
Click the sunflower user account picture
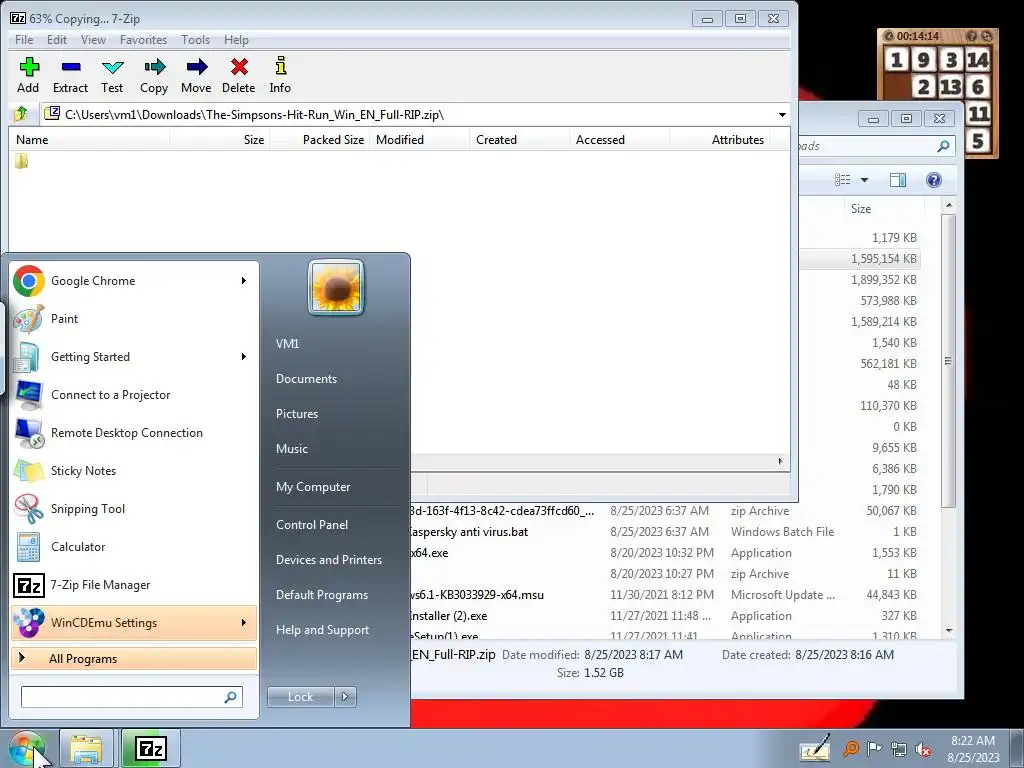coord(336,287)
